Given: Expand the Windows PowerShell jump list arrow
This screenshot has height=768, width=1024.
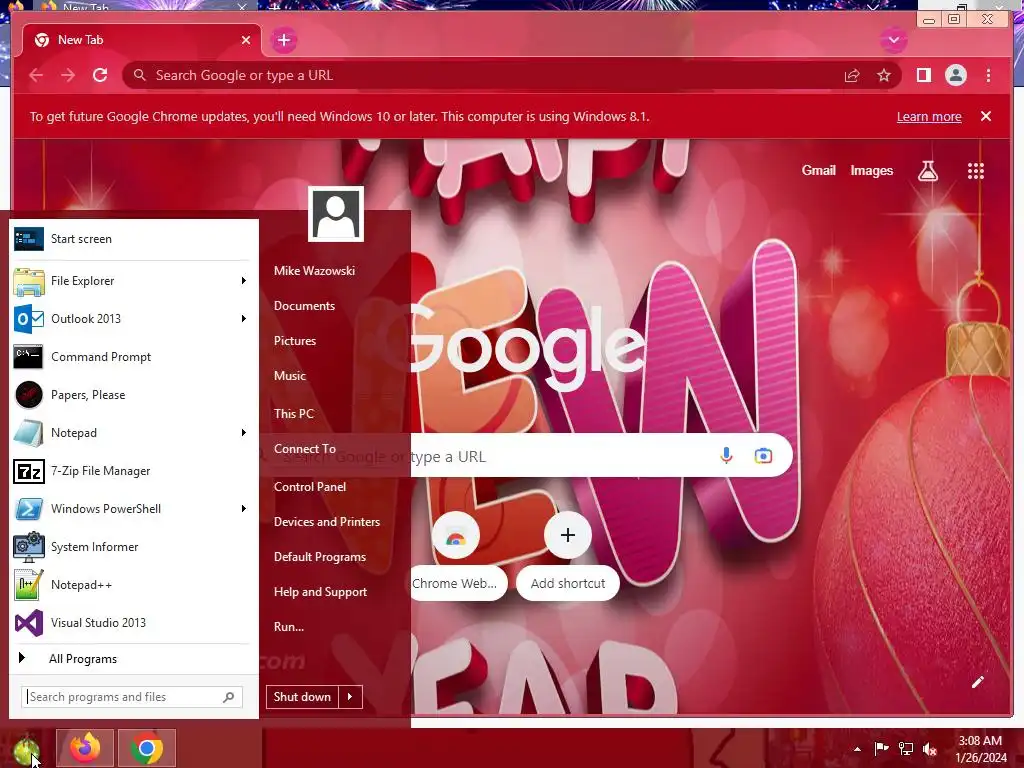Looking at the screenshot, I should (243, 509).
